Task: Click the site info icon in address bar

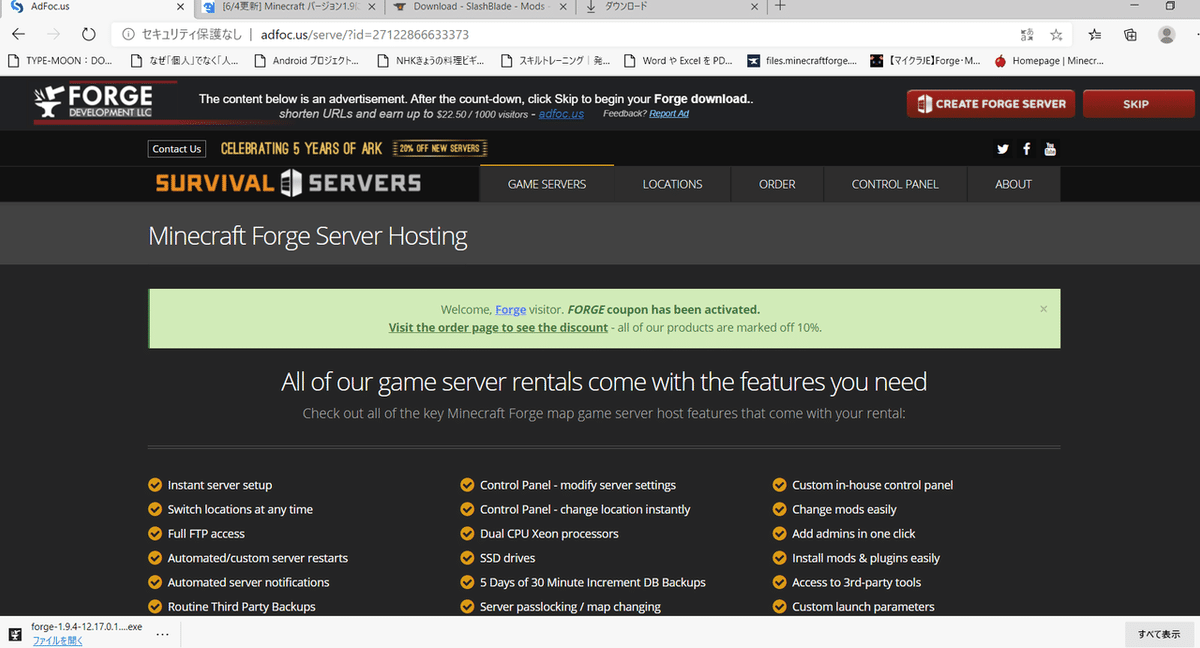Action: pyautogui.click(x=128, y=34)
